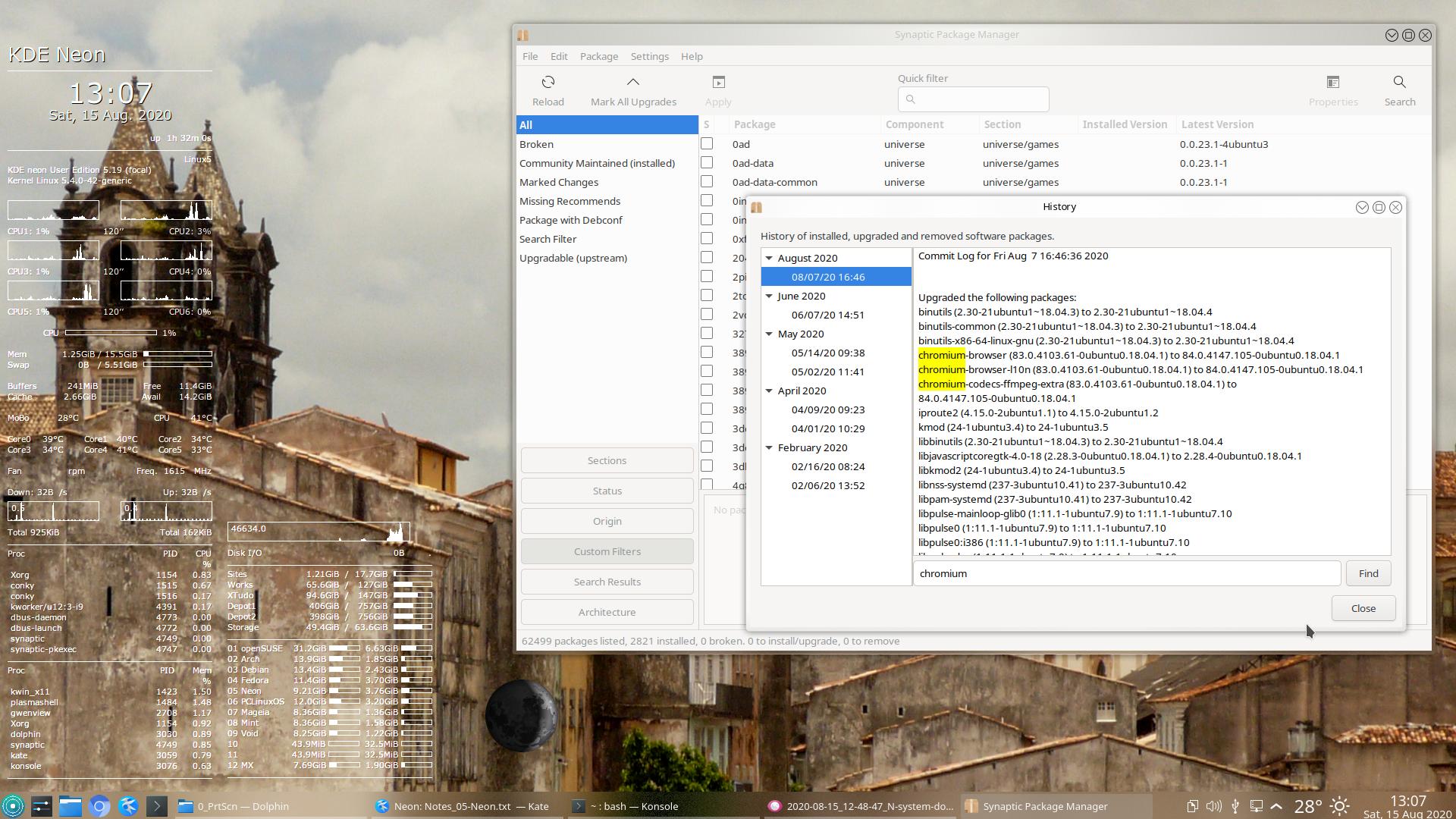Open the display/network tray icon
Screen dimensions: 1456x819
[x=1256, y=806]
